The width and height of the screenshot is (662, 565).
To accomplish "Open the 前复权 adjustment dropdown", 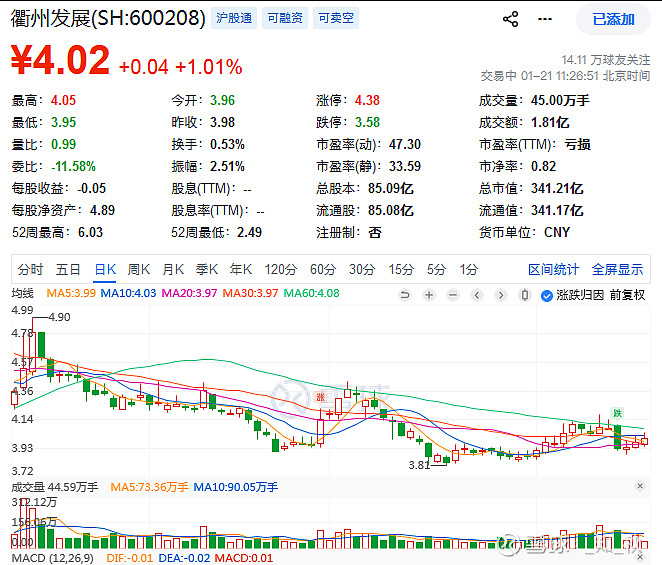I will point(627,295).
